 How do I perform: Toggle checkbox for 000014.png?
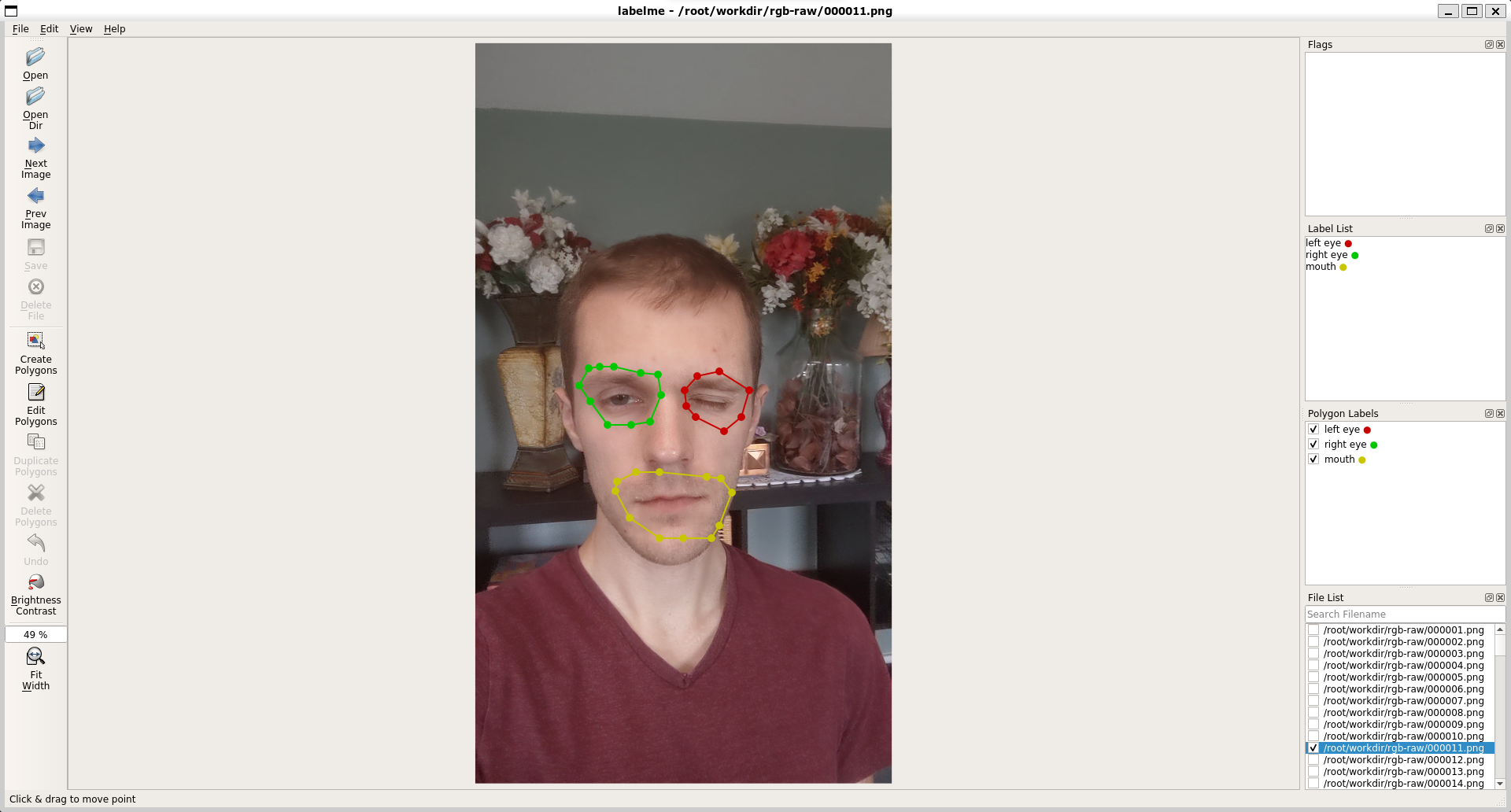coord(1313,784)
